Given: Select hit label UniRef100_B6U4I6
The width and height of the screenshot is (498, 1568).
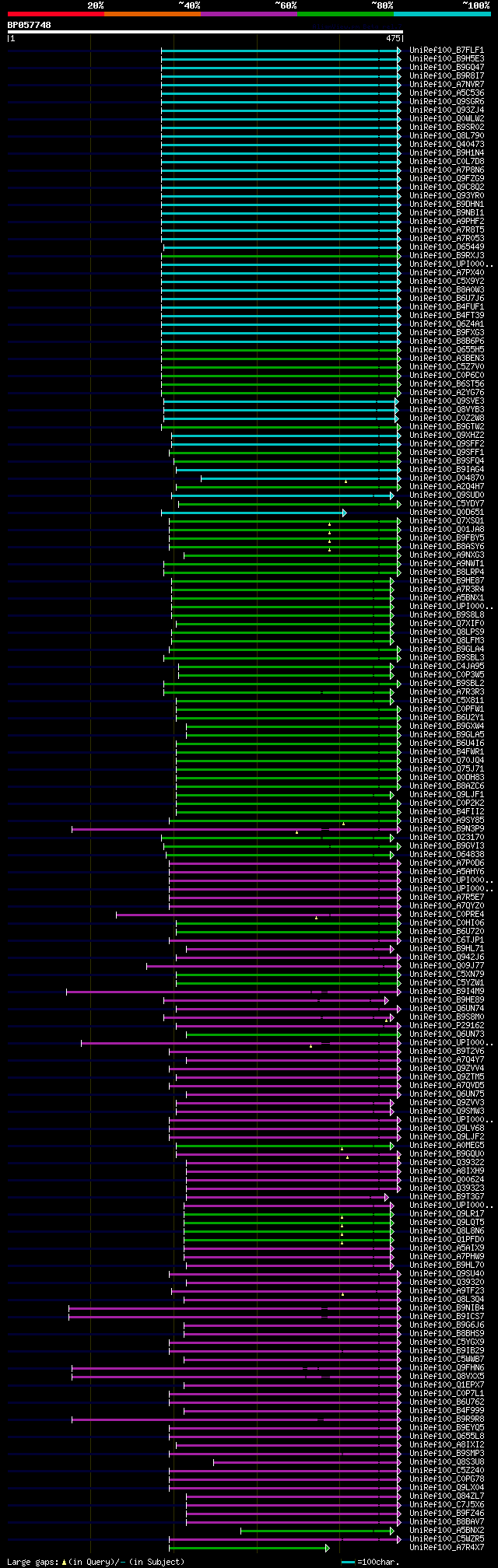Looking at the screenshot, I should [x=447, y=743].
